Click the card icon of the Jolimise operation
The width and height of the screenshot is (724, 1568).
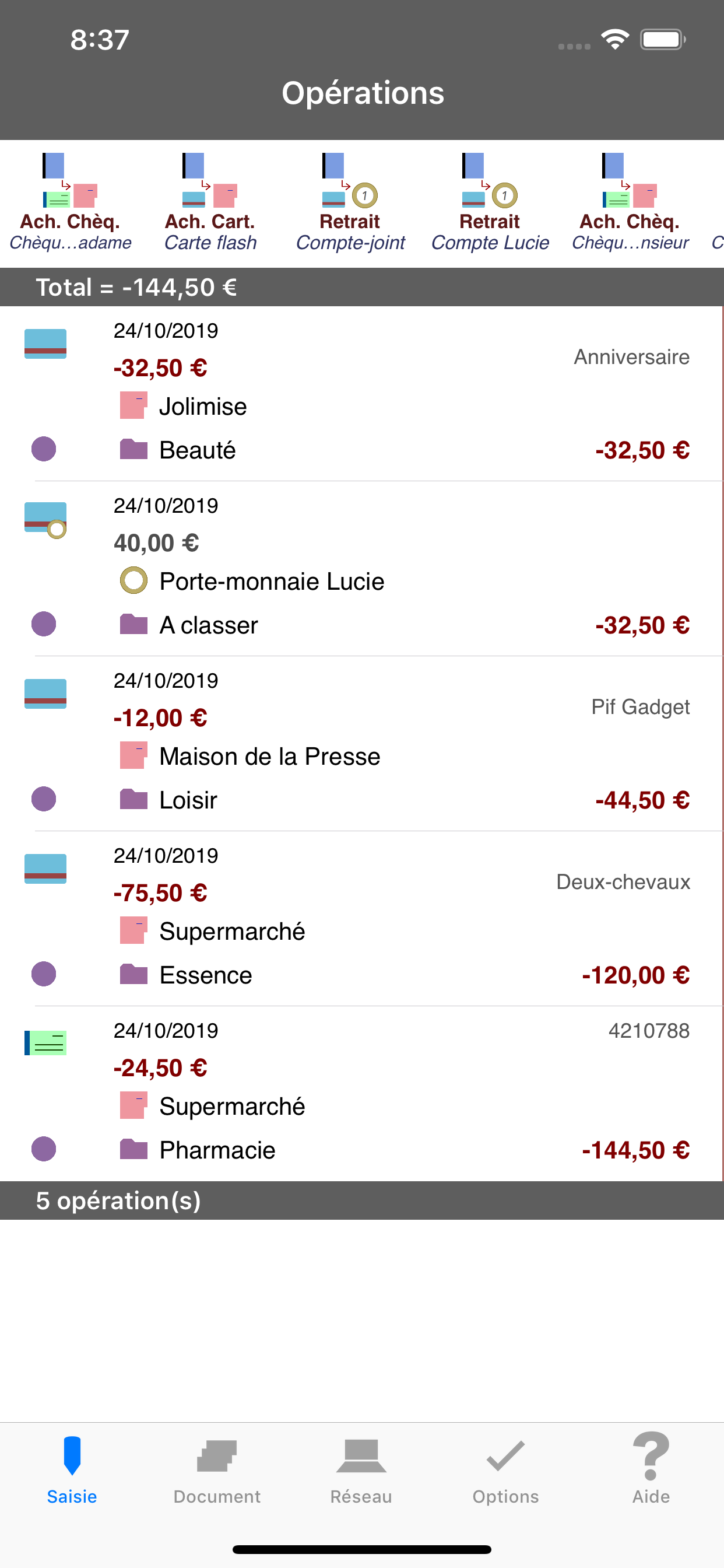tap(45, 344)
